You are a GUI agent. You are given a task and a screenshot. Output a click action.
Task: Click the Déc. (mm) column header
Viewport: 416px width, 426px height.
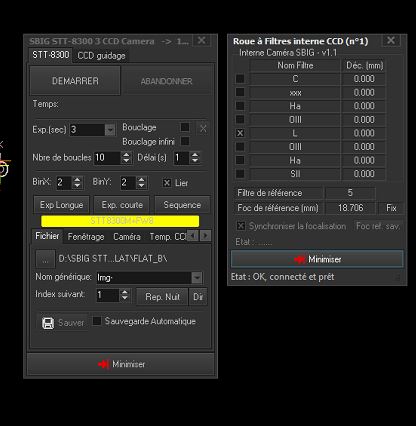[364, 65]
